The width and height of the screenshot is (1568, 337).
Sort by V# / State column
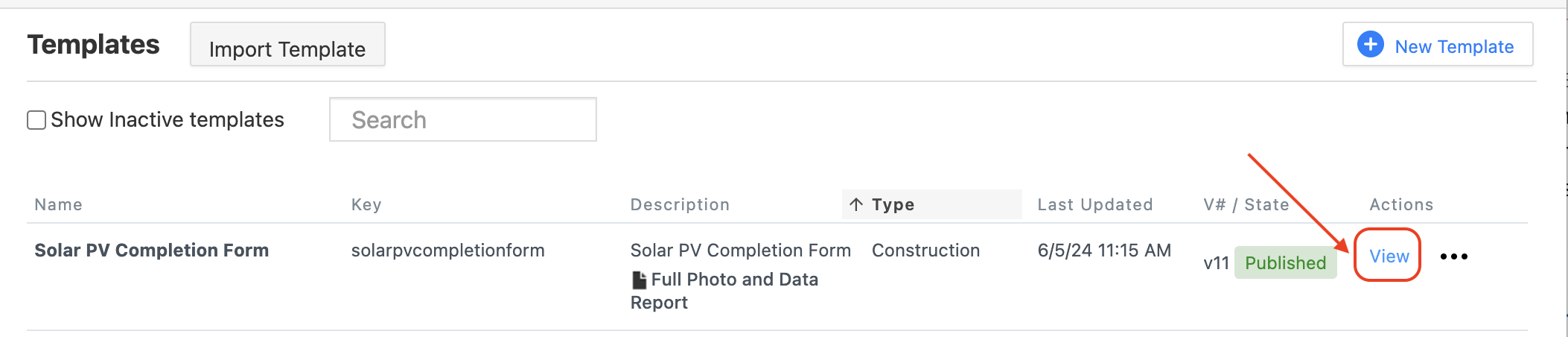tap(1246, 204)
